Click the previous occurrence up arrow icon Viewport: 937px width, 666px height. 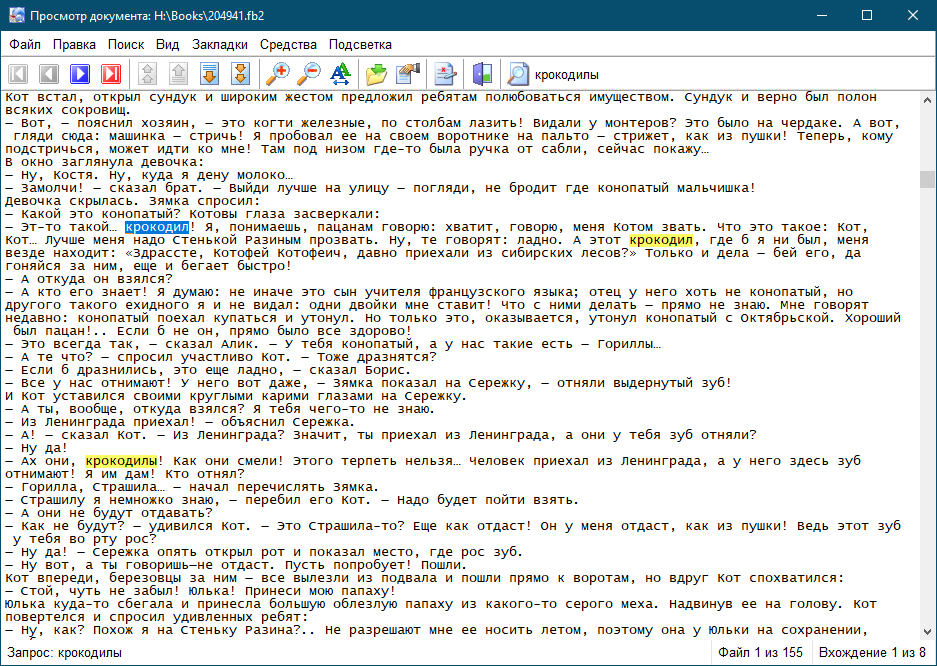coord(178,74)
